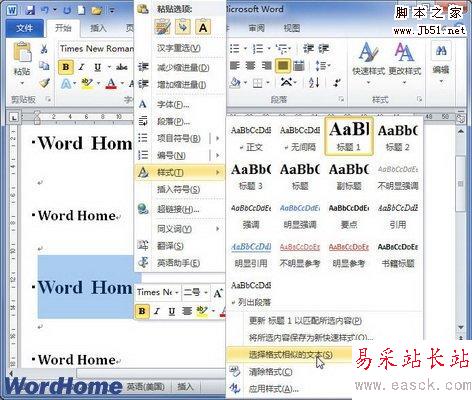Toggle Italic in the mini toolbar
The image size is (472, 400).
pos(157,311)
